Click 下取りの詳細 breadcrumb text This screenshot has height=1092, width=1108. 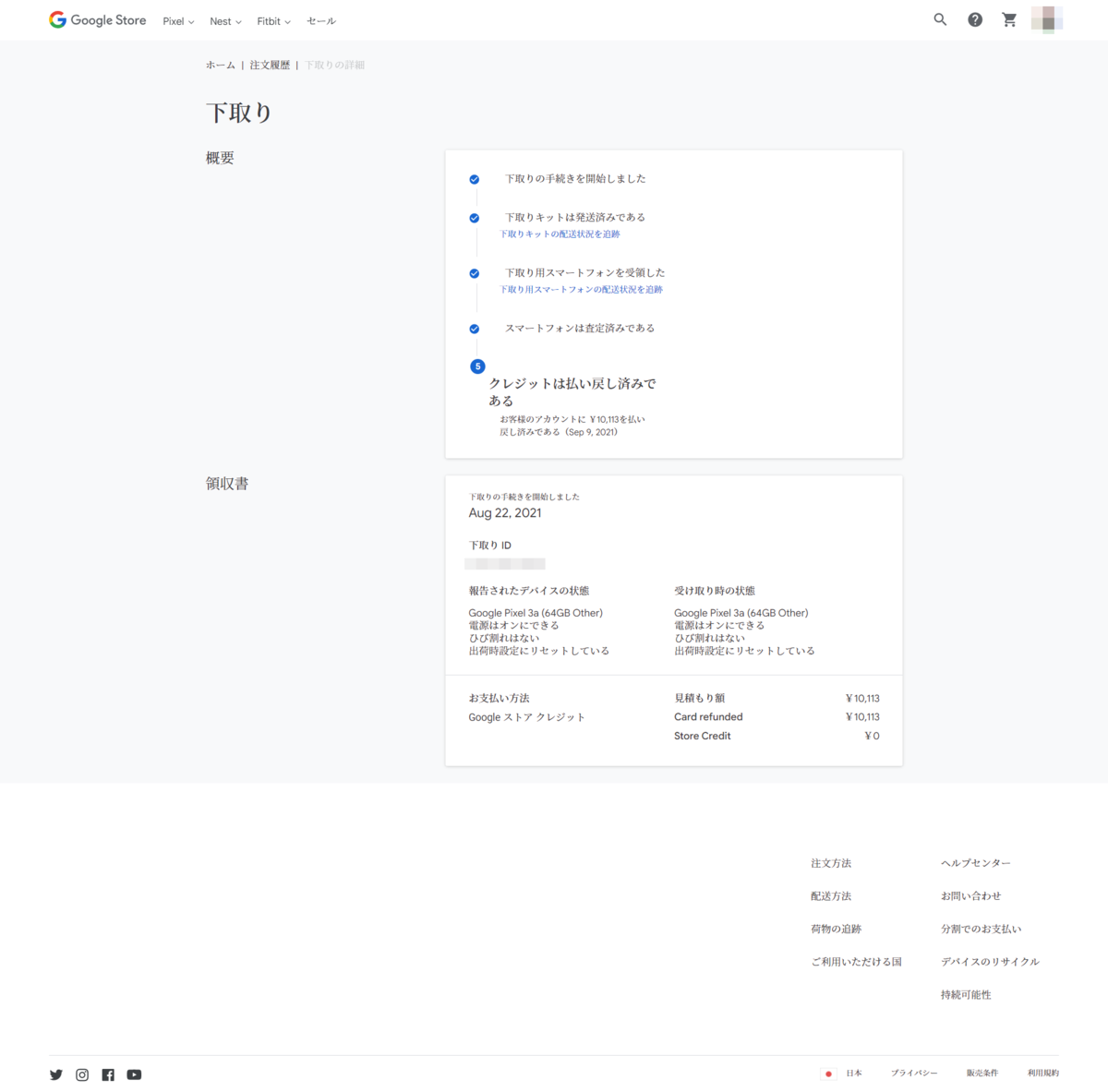(x=335, y=65)
